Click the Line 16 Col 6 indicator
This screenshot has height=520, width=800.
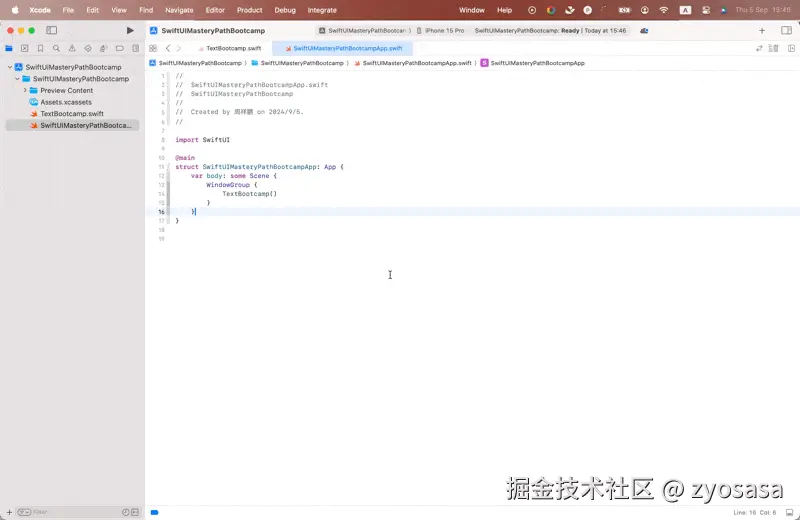tap(755, 512)
